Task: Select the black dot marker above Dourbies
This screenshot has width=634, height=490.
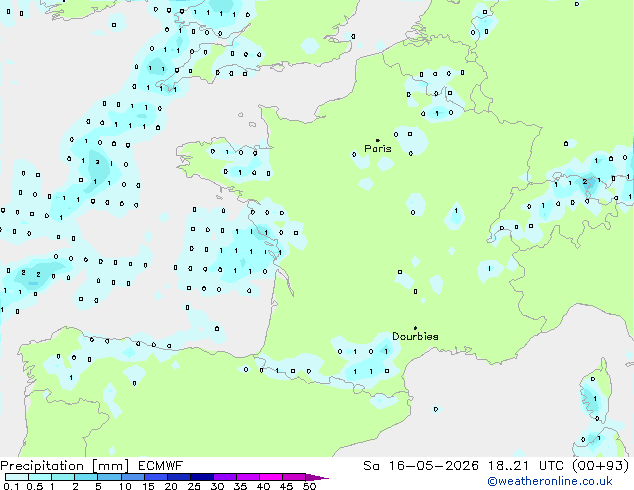Action: 415,328
